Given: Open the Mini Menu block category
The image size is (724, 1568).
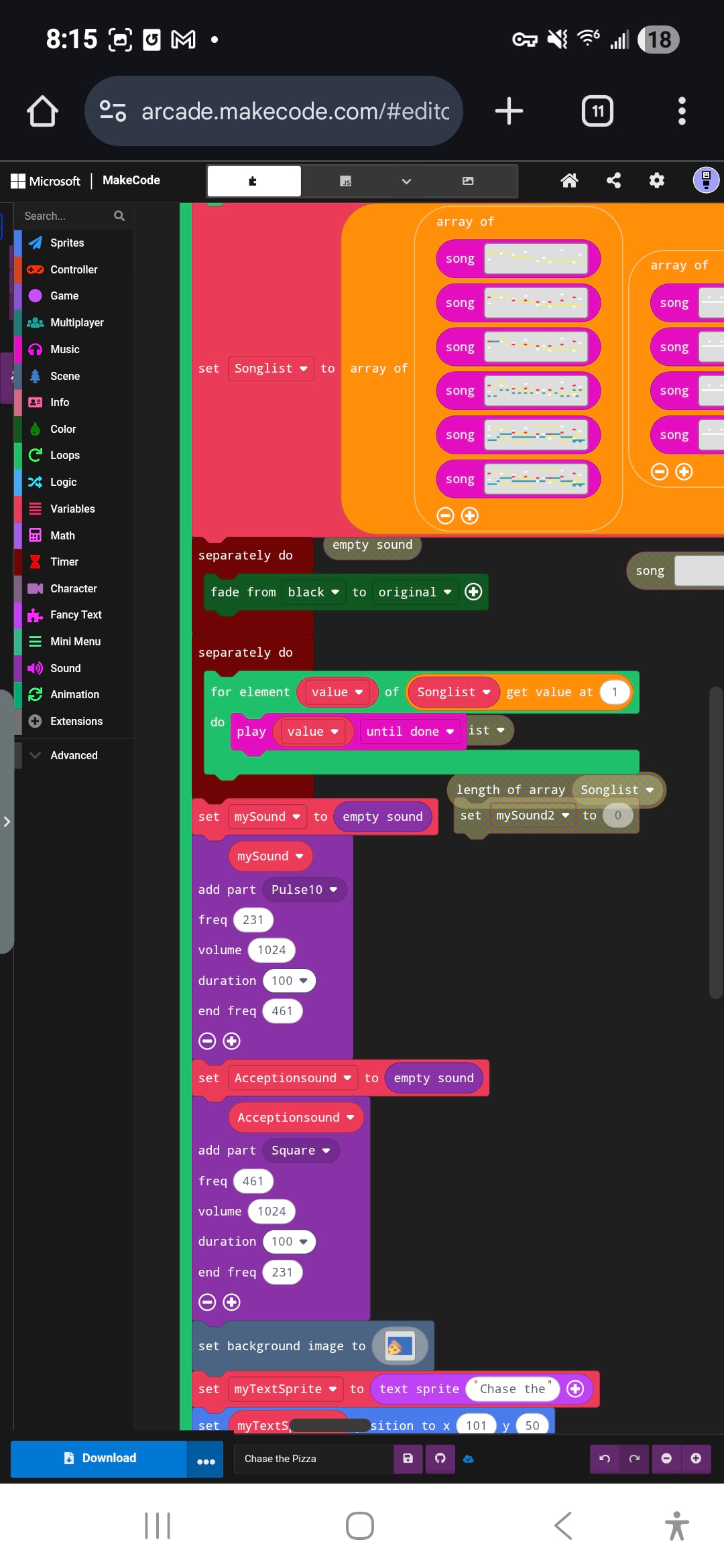Looking at the screenshot, I should point(74,641).
